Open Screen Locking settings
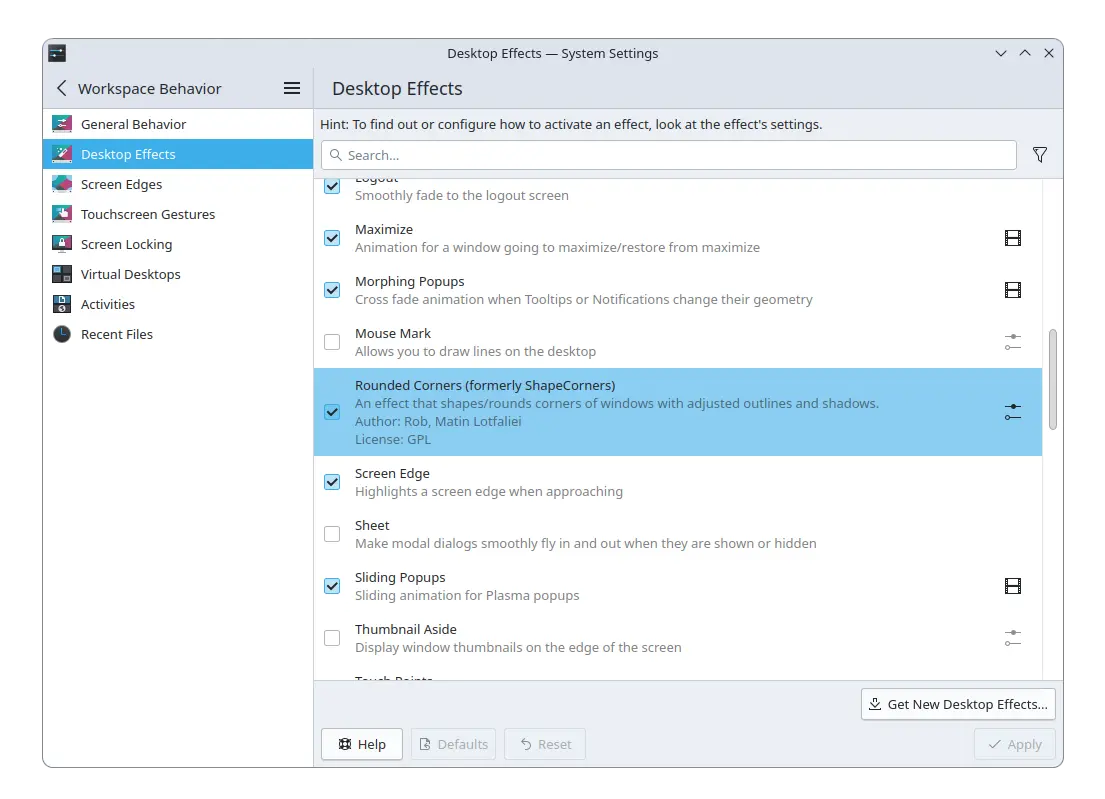The height and width of the screenshot is (799, 1105). 178,244
